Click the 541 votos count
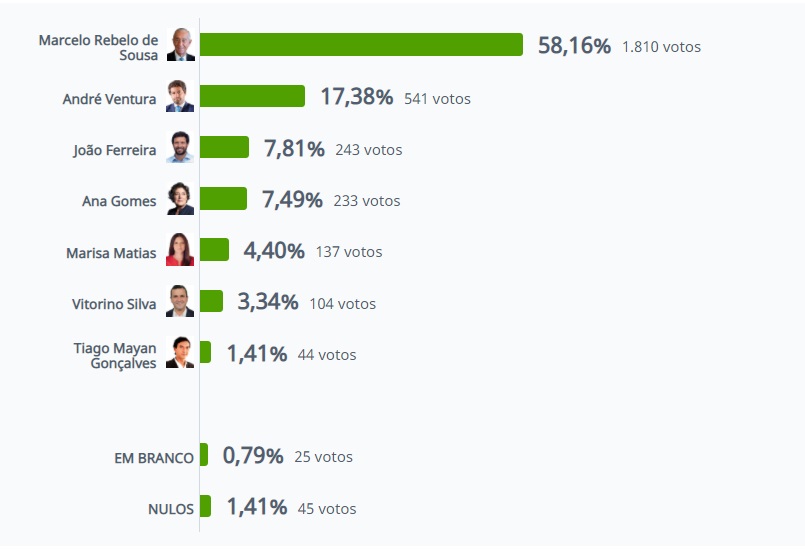The width and height of the screenshot is (805, 559). coord(437,99)
